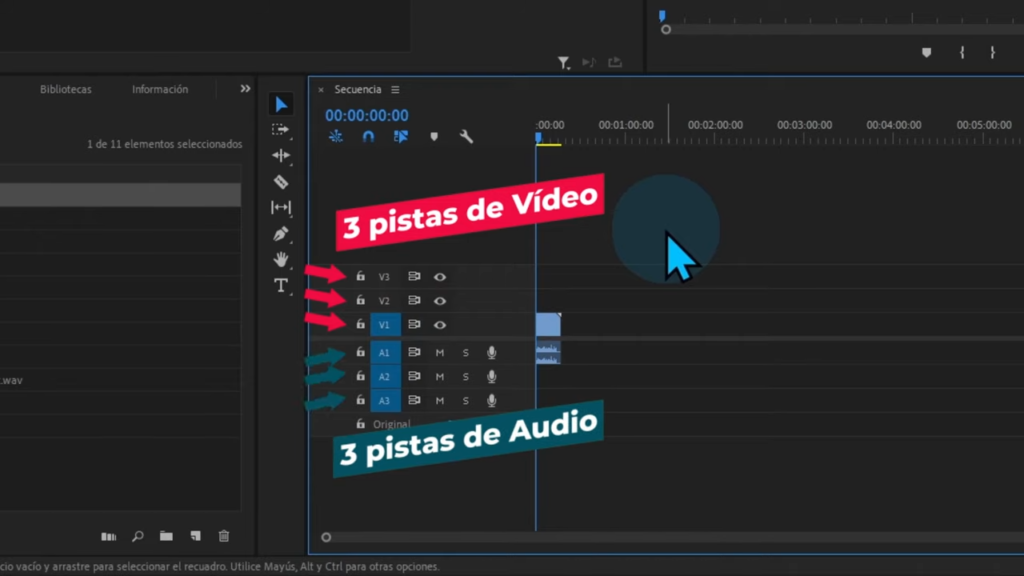This screenshot has height=576, width=1024.
Task: Toggle A1 track targeting
Action: click(385, 353)
